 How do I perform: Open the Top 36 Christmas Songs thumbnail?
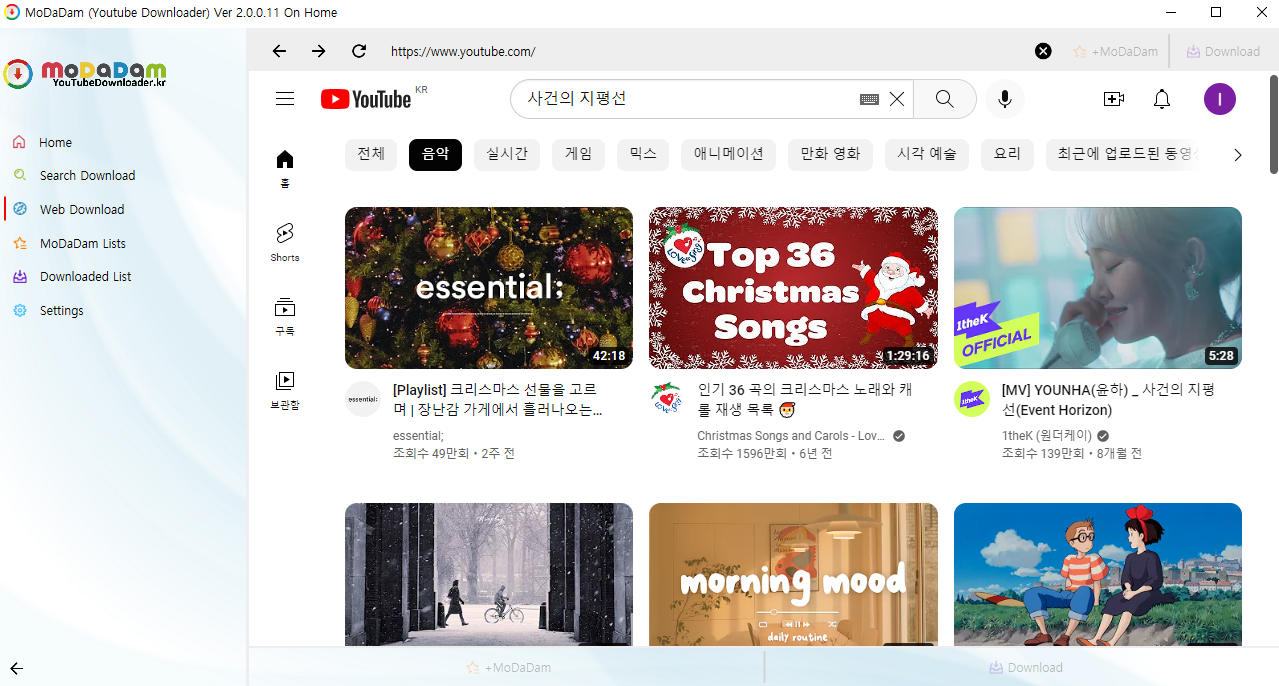pyautogui.click(x=793, y=288)
